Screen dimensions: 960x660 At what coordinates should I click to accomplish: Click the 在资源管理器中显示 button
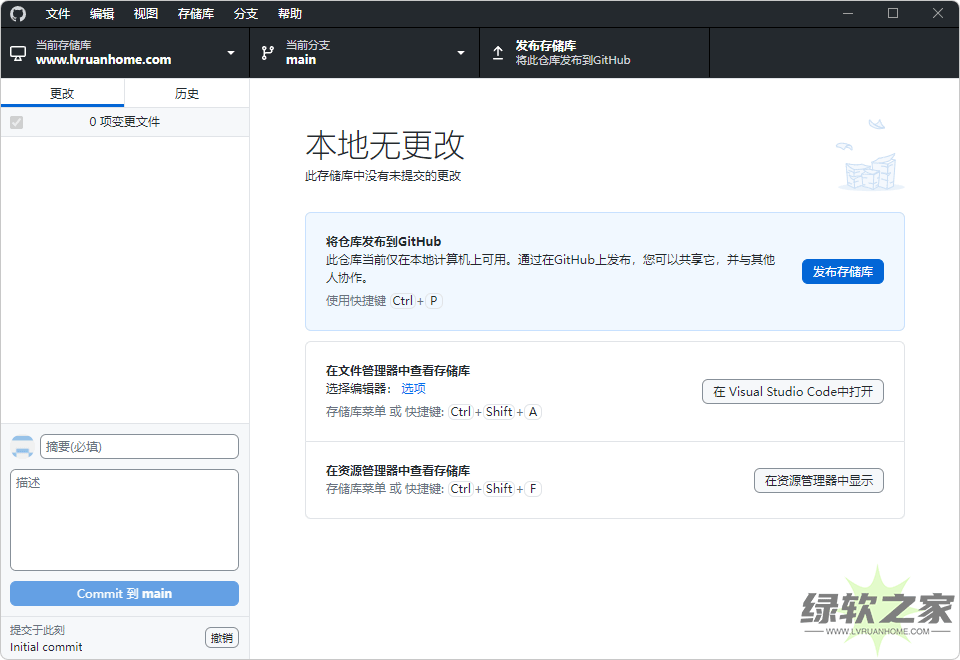(818, 481)
